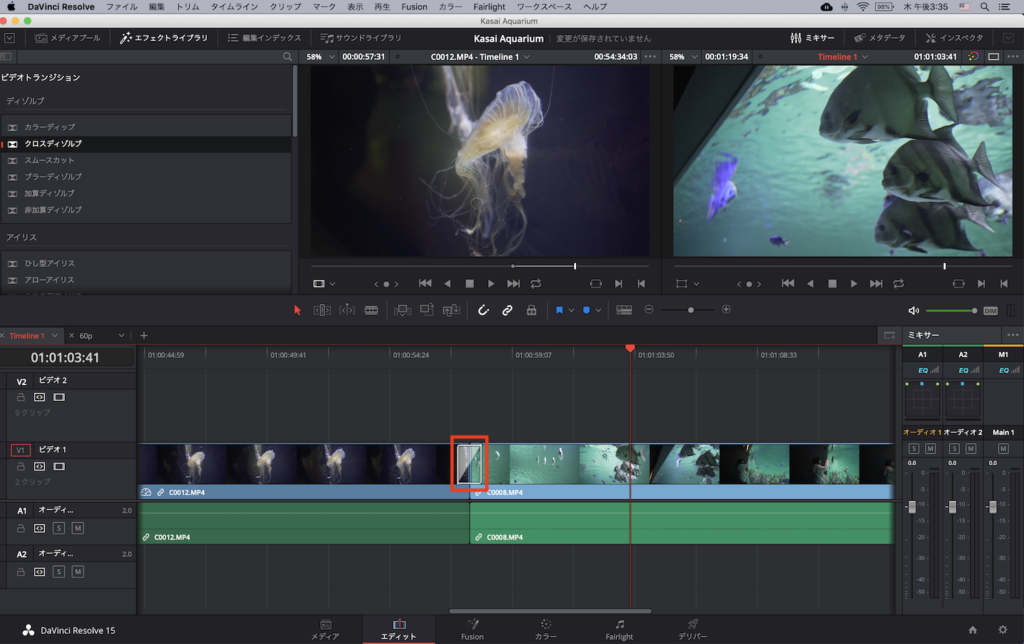Mute audio track A1 in the timeline header
Image resolution: width=1024 pixels, height=644 pixels.
click(x=77, y=527)
